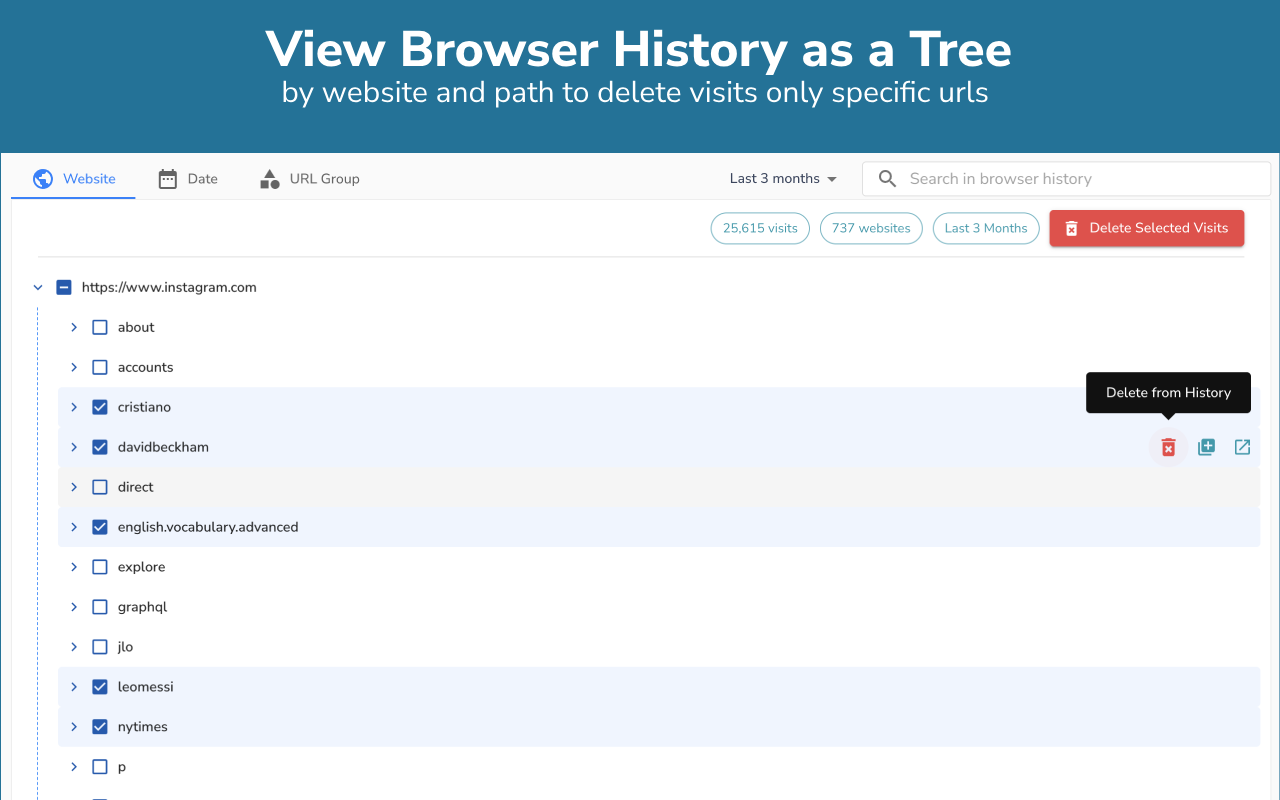Select the nytimes tree row
Screen dimensions: 1280x800
tap(659, 727)
